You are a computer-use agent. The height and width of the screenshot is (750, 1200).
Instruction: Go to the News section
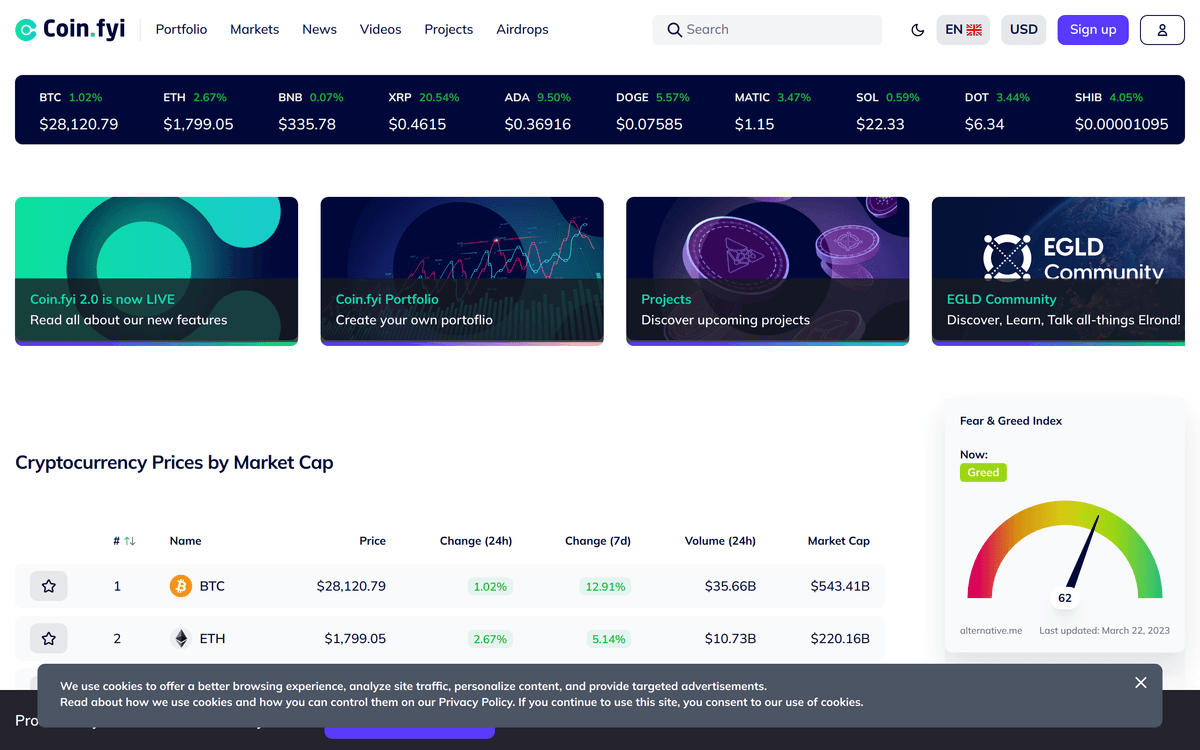point(319,29)
